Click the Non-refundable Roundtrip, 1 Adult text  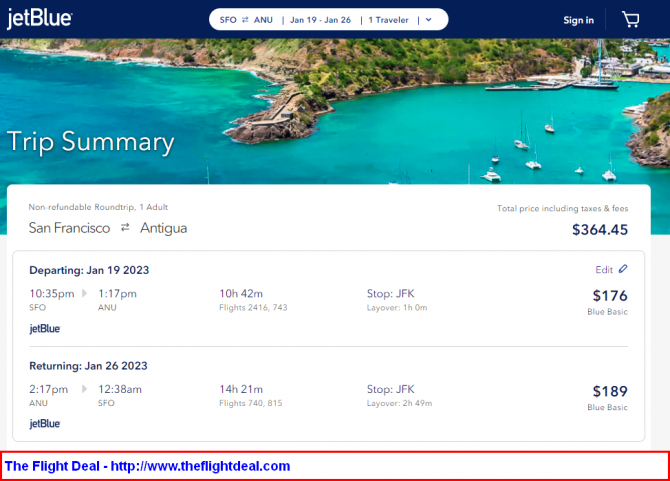coord(98,207)
